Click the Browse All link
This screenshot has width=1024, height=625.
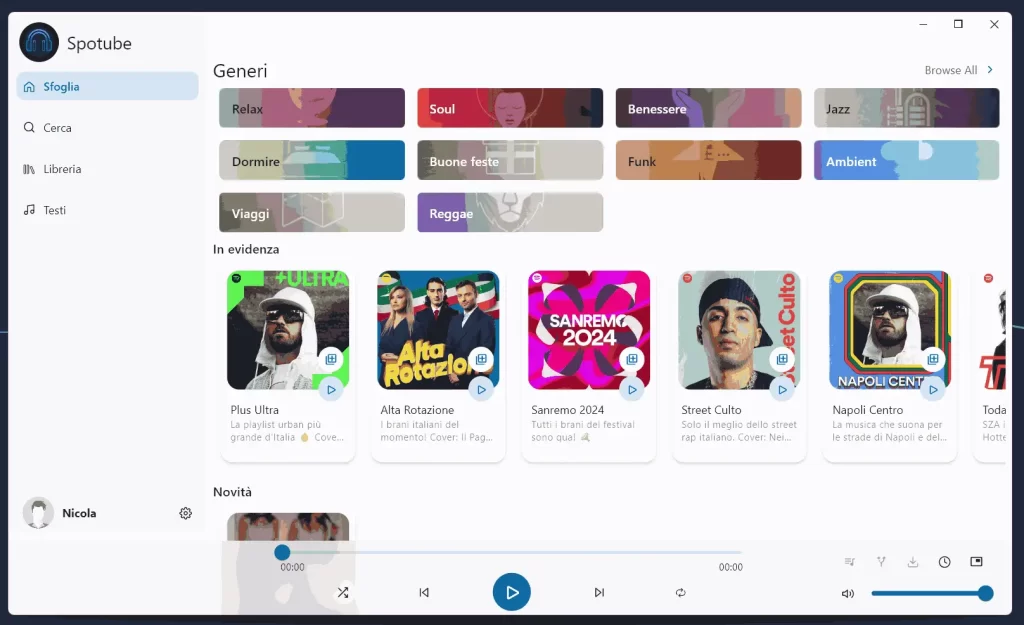click(950, 70)
